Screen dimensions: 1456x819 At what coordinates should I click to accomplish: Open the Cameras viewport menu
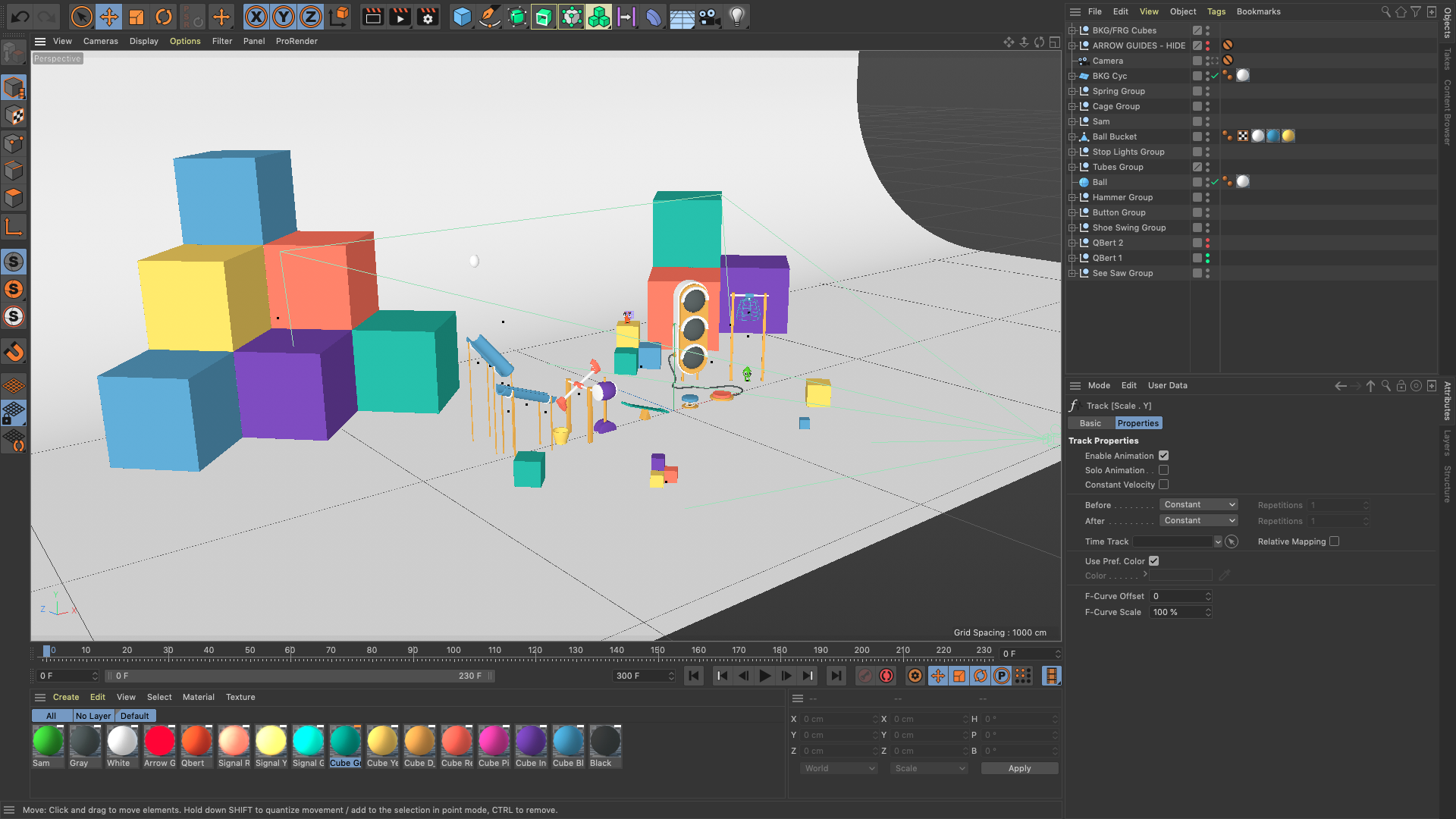click(100, 41)
